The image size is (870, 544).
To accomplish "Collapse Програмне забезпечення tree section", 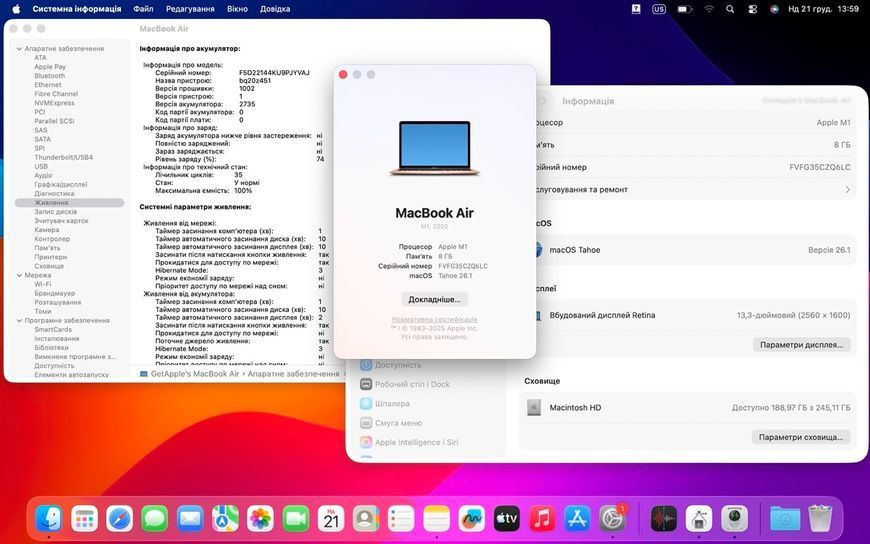I will click(x=19, y=321).
